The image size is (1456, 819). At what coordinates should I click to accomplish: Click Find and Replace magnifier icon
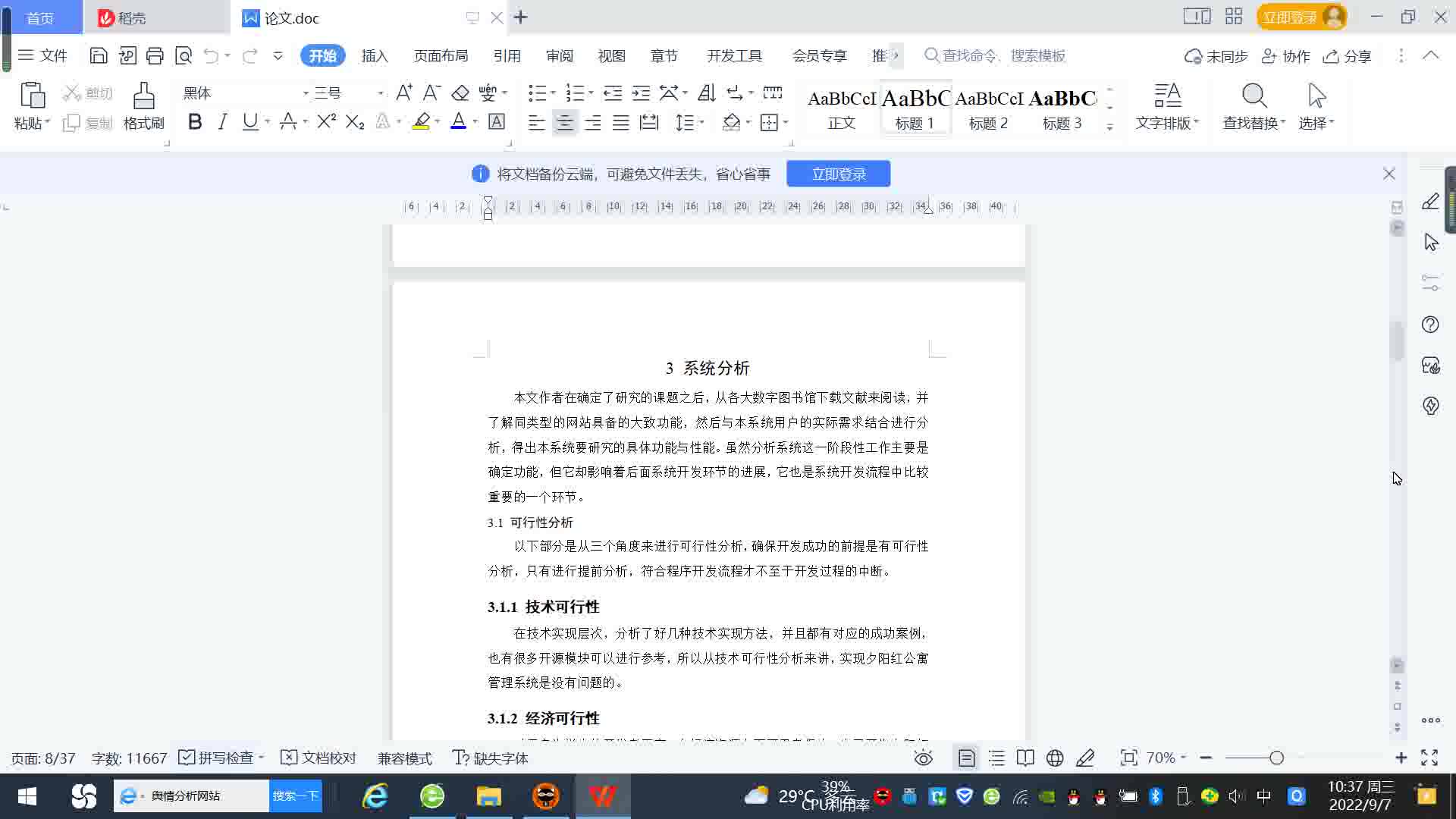click(x=1254, y=96)
